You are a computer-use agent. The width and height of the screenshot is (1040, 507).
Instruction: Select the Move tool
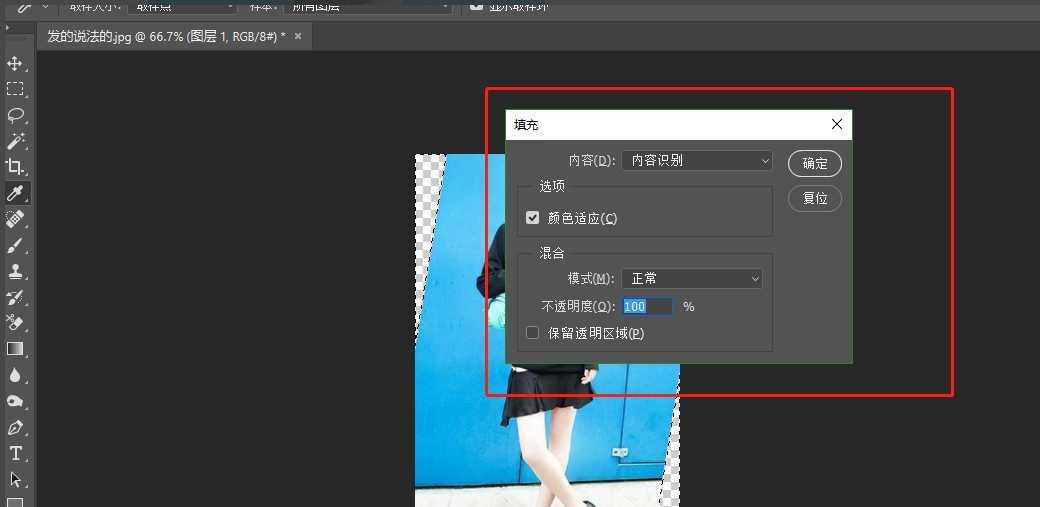coord(15,63)
